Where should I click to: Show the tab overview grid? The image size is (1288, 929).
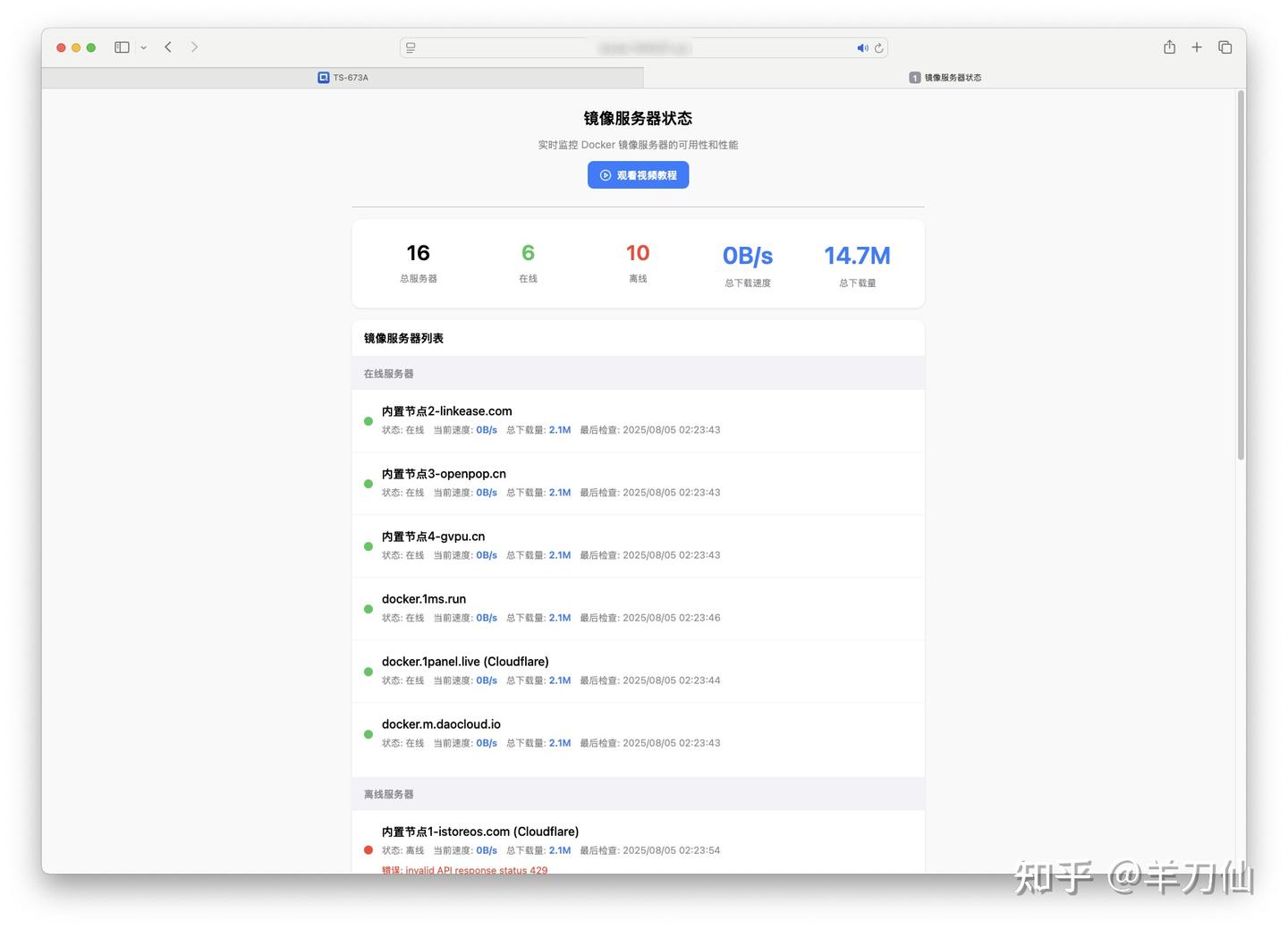pos(1224,46)
